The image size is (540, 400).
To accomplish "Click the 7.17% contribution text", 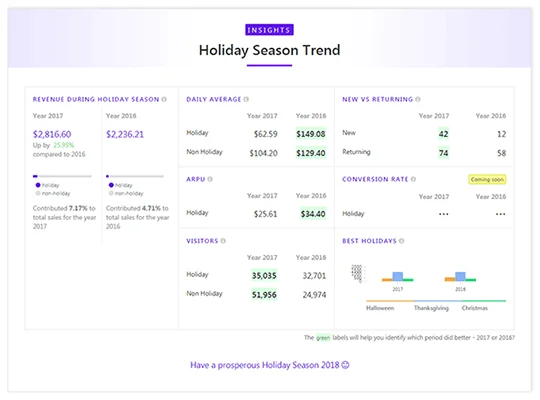I will tap(78, 208).
